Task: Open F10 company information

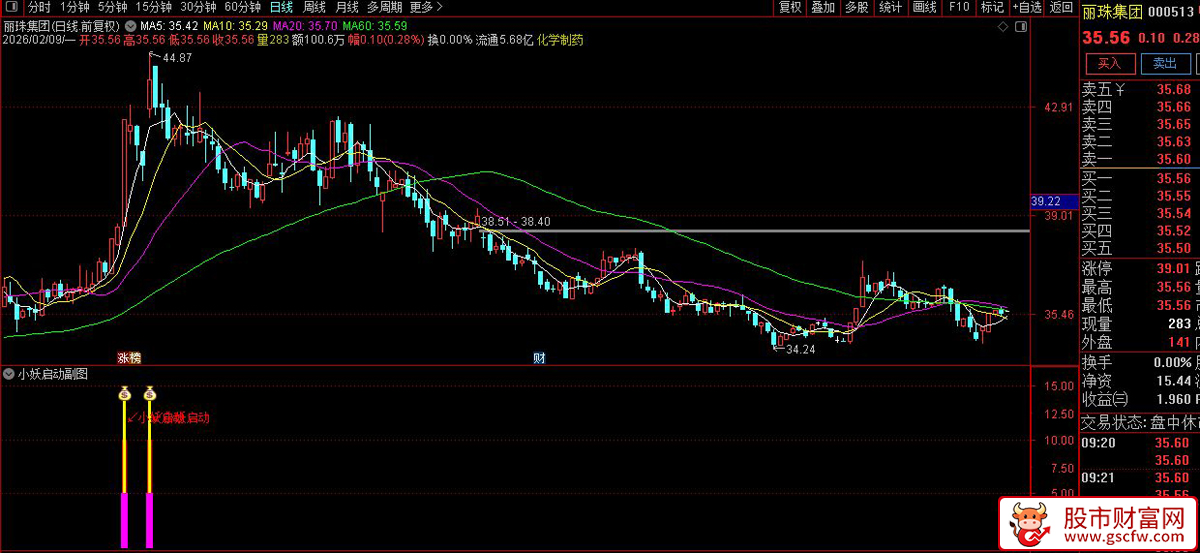Action: point(958,7)
